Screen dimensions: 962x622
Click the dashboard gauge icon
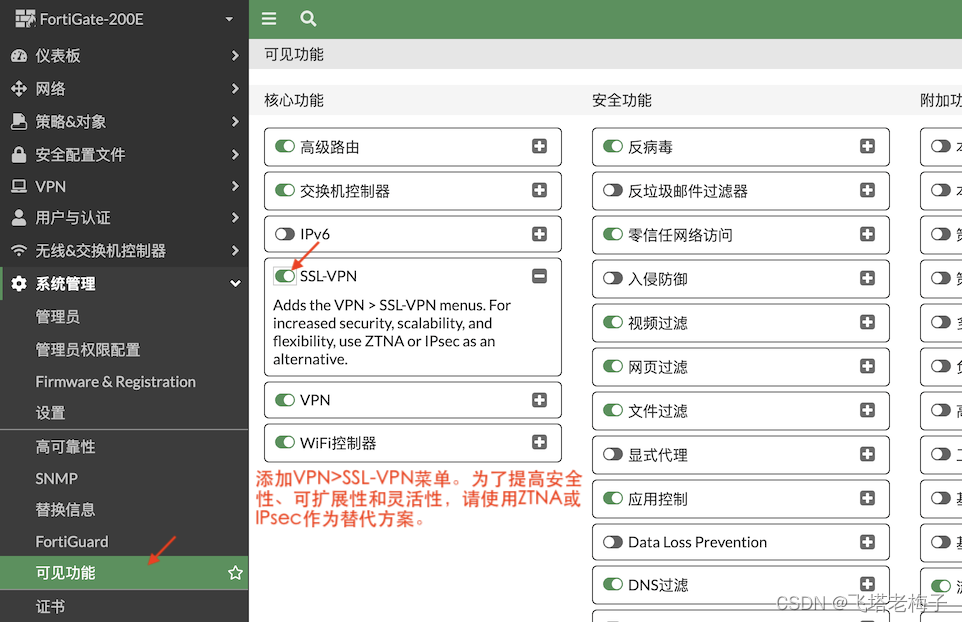click(x=19, y=56)
